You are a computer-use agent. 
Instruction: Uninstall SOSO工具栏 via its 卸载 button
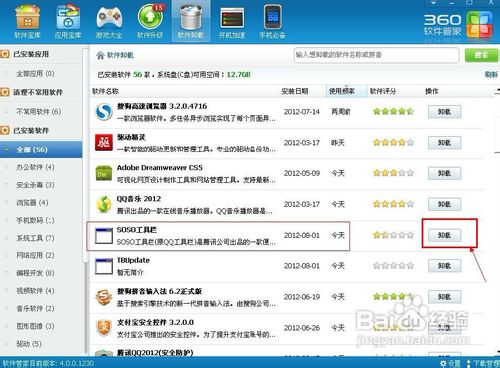[x=444, y=235]
